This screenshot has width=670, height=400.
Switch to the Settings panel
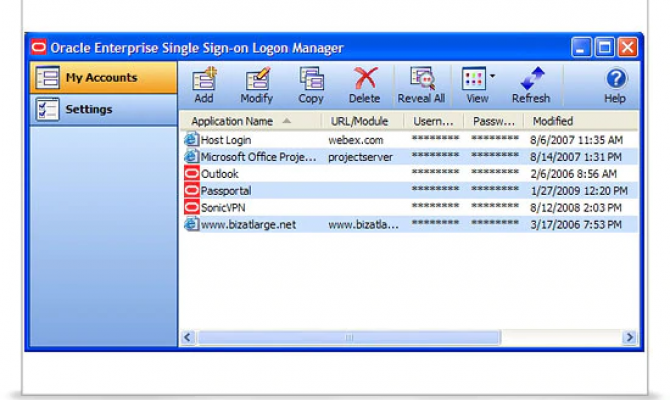[103, 109]
